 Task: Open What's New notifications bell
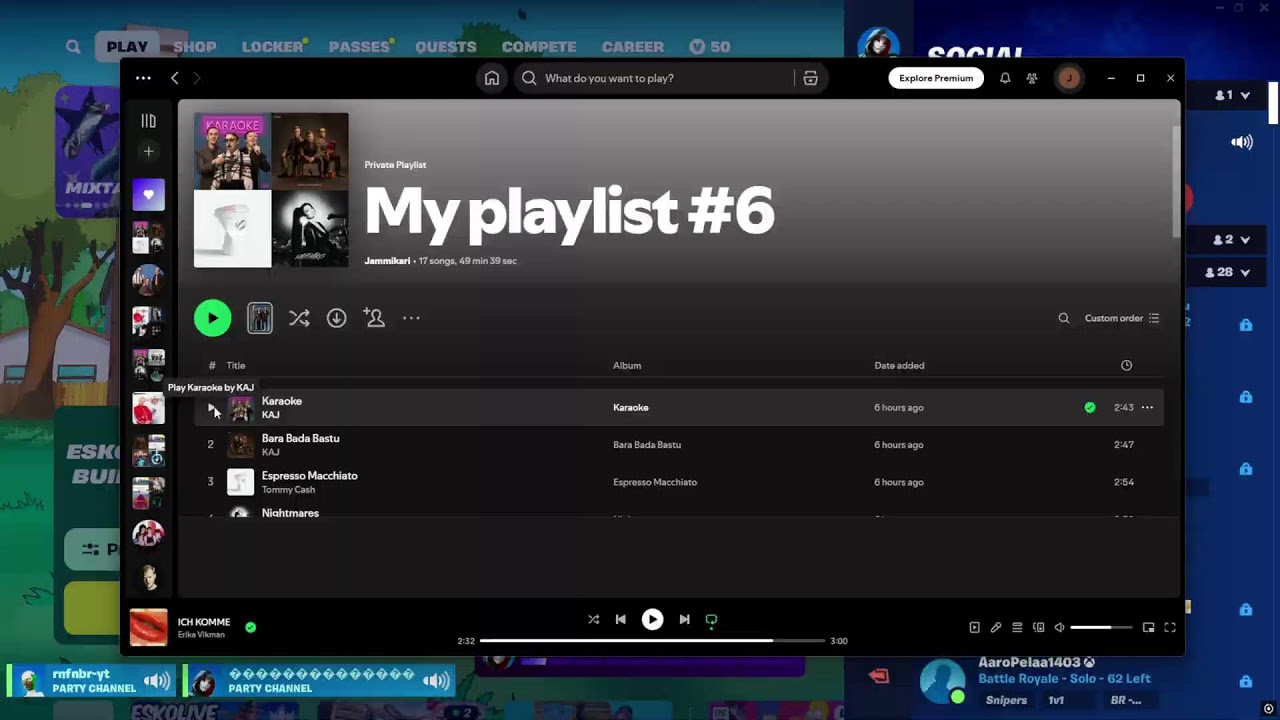(1005, 78)
